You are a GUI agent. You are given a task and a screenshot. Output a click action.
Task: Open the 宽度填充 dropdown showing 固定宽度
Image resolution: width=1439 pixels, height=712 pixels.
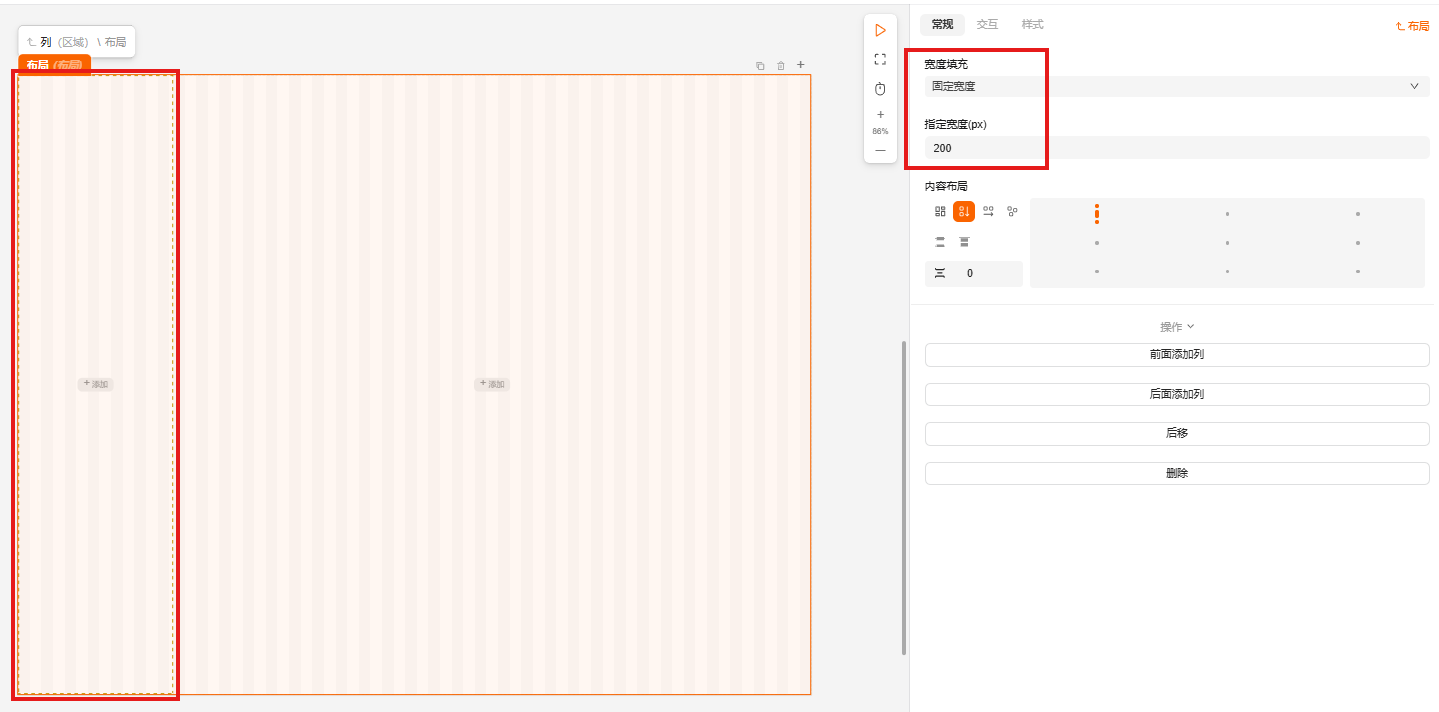coord(1176,86)
